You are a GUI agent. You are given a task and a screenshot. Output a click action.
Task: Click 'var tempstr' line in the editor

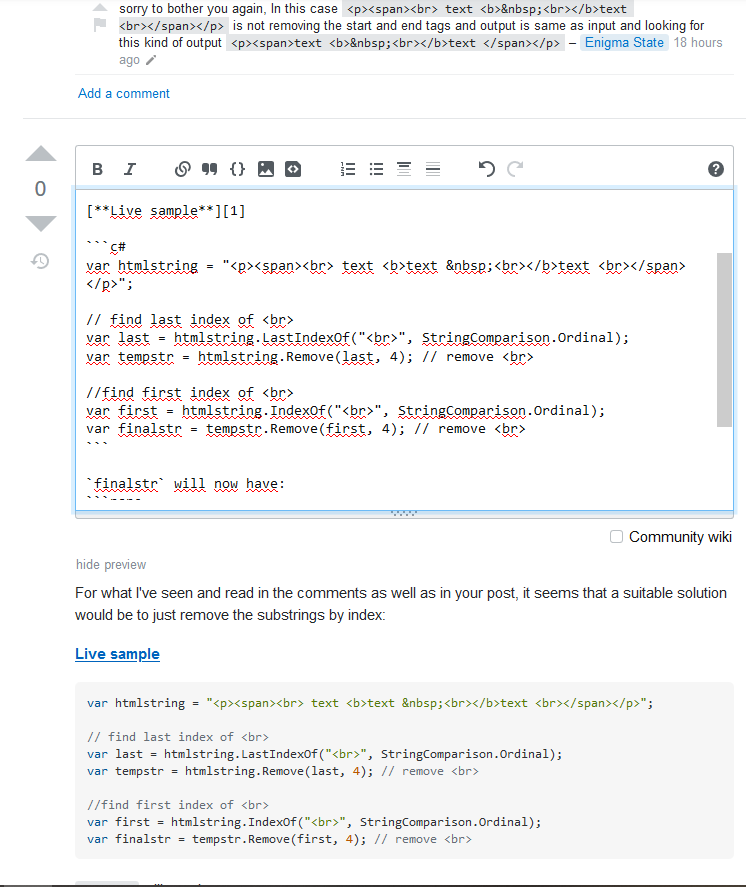[x=310, y=357]
